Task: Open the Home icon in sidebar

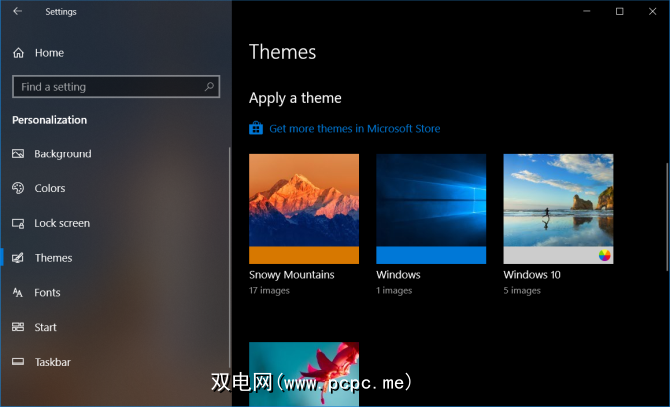Action: [x=18, y=53]
